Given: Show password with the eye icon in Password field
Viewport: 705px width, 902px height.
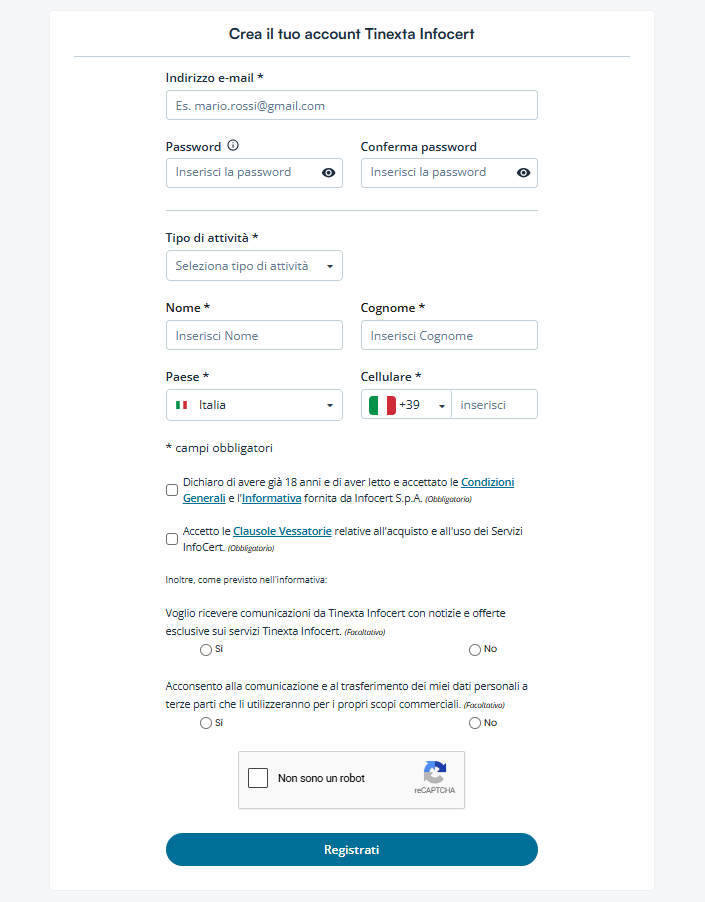Looking at the screenshot, I should click(x=328, y=173).
